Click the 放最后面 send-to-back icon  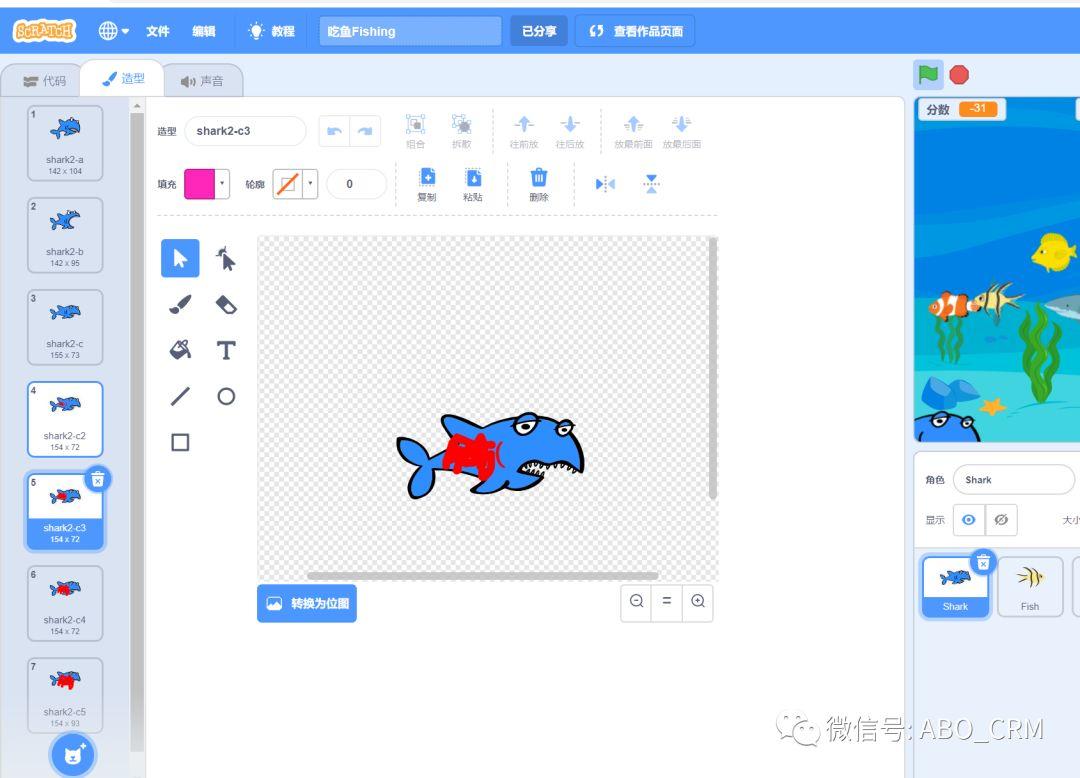[681, 131]
